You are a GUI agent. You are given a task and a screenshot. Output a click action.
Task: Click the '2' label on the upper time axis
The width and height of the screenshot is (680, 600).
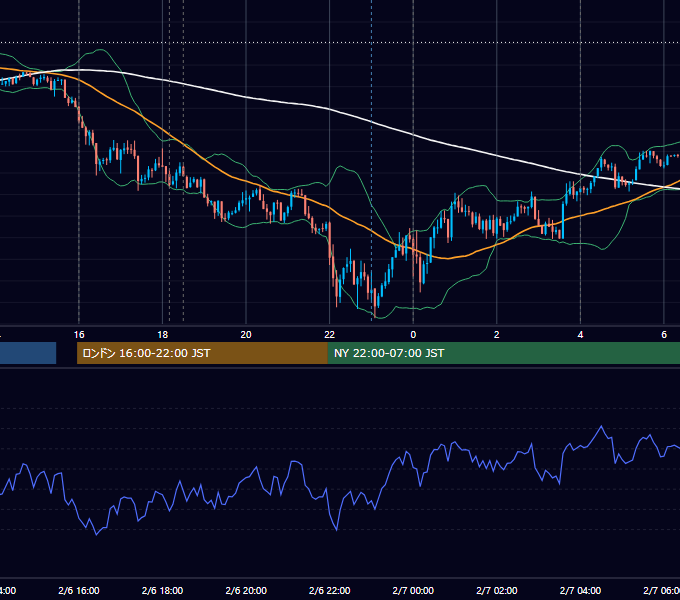pos(497,335)
